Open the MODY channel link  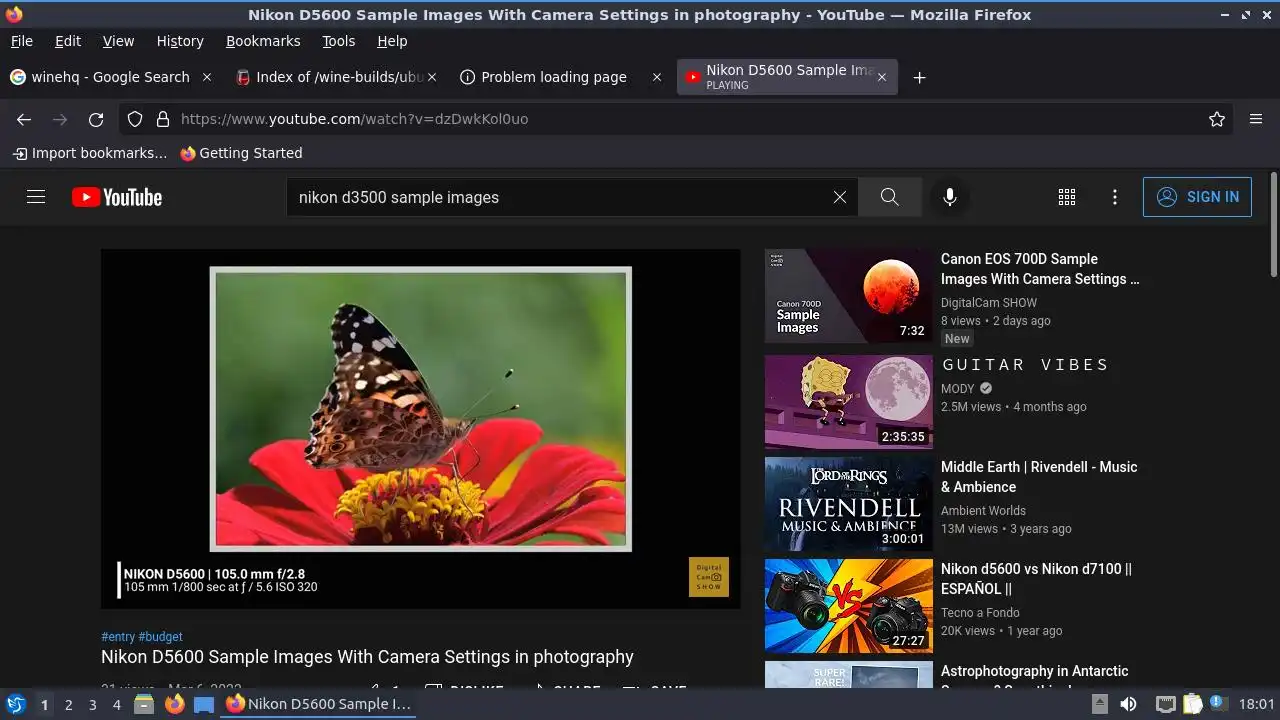(x=958, y=388)
